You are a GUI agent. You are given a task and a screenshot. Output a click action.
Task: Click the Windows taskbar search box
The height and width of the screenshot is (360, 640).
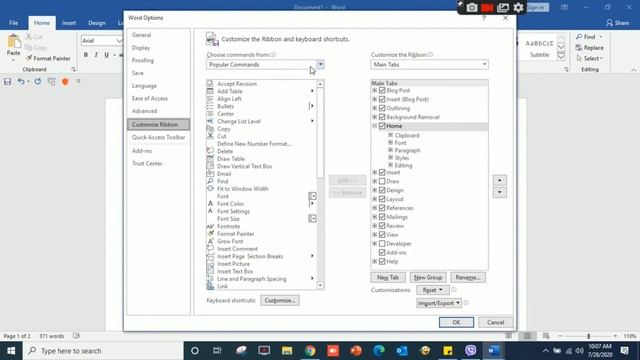[x=103, y=351]
